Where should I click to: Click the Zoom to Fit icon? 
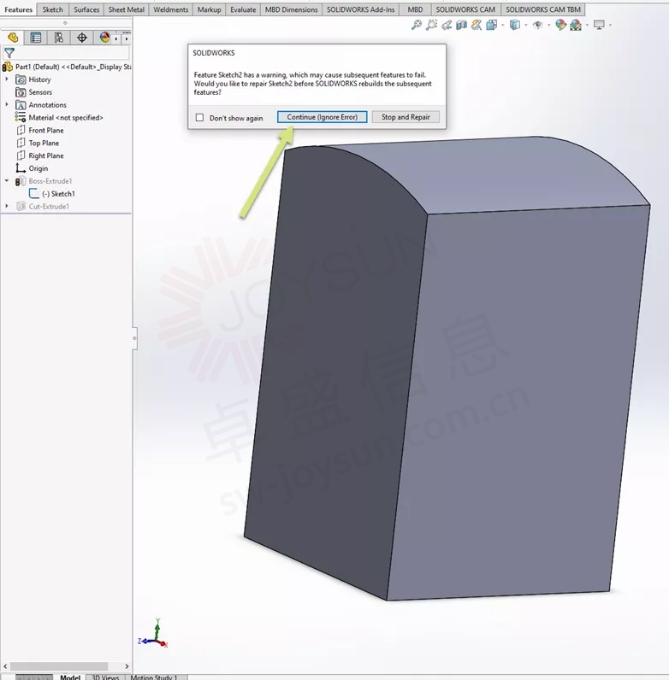click(x=416, y=25)
